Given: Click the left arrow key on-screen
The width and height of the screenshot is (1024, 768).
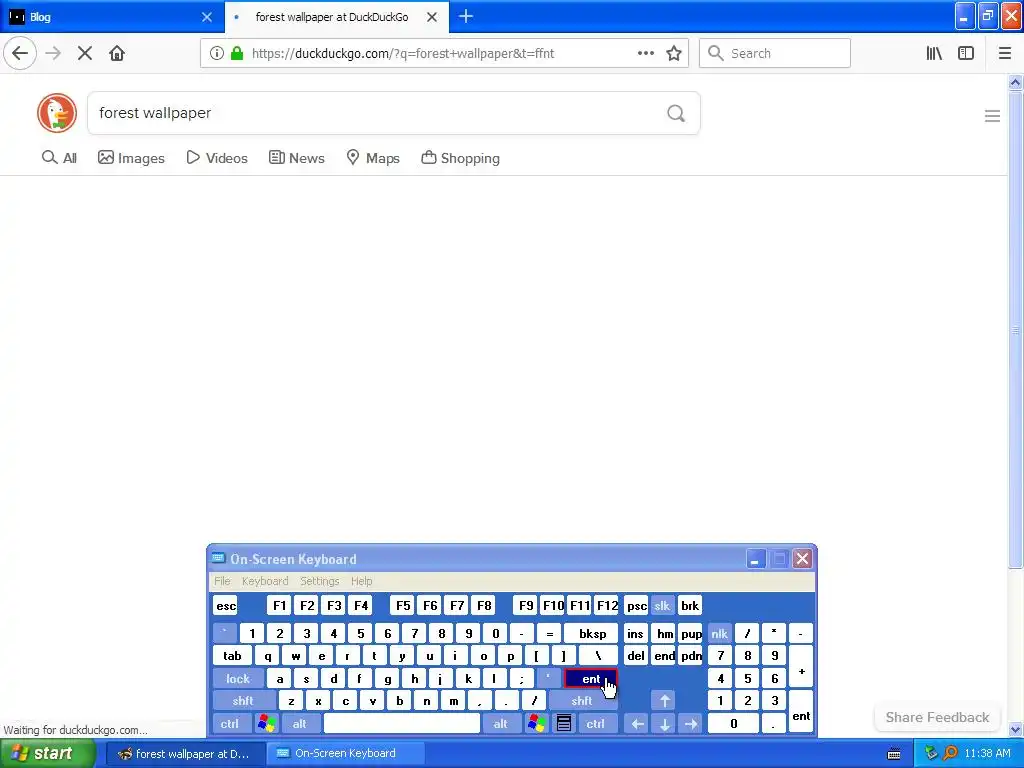Looking at the screenshot, I should pos(637,724).
